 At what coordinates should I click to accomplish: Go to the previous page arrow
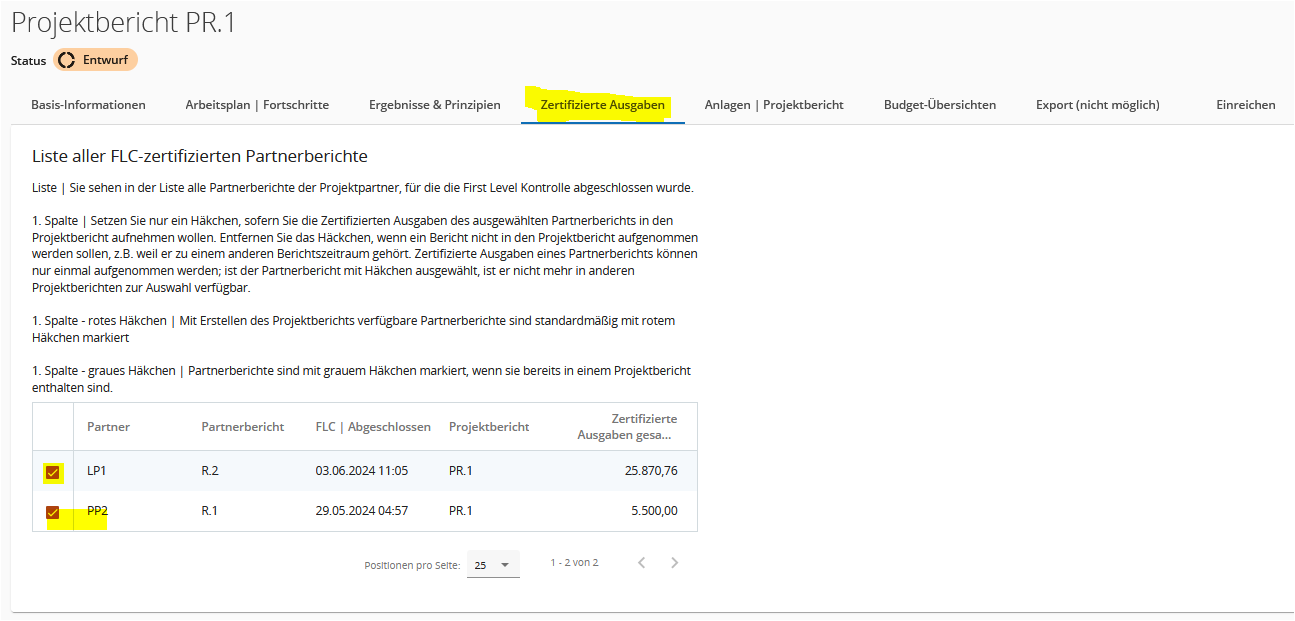642,563
